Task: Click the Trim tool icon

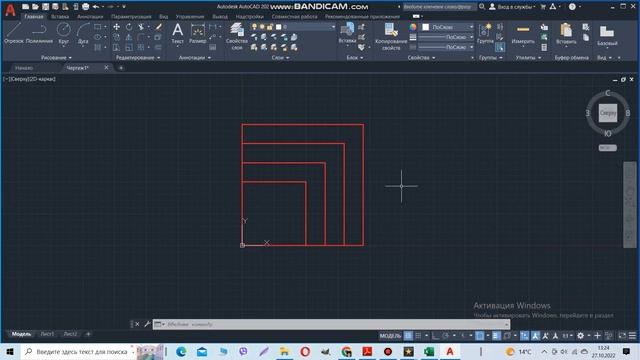Action: pyautogui.click(x=141, y=27)
